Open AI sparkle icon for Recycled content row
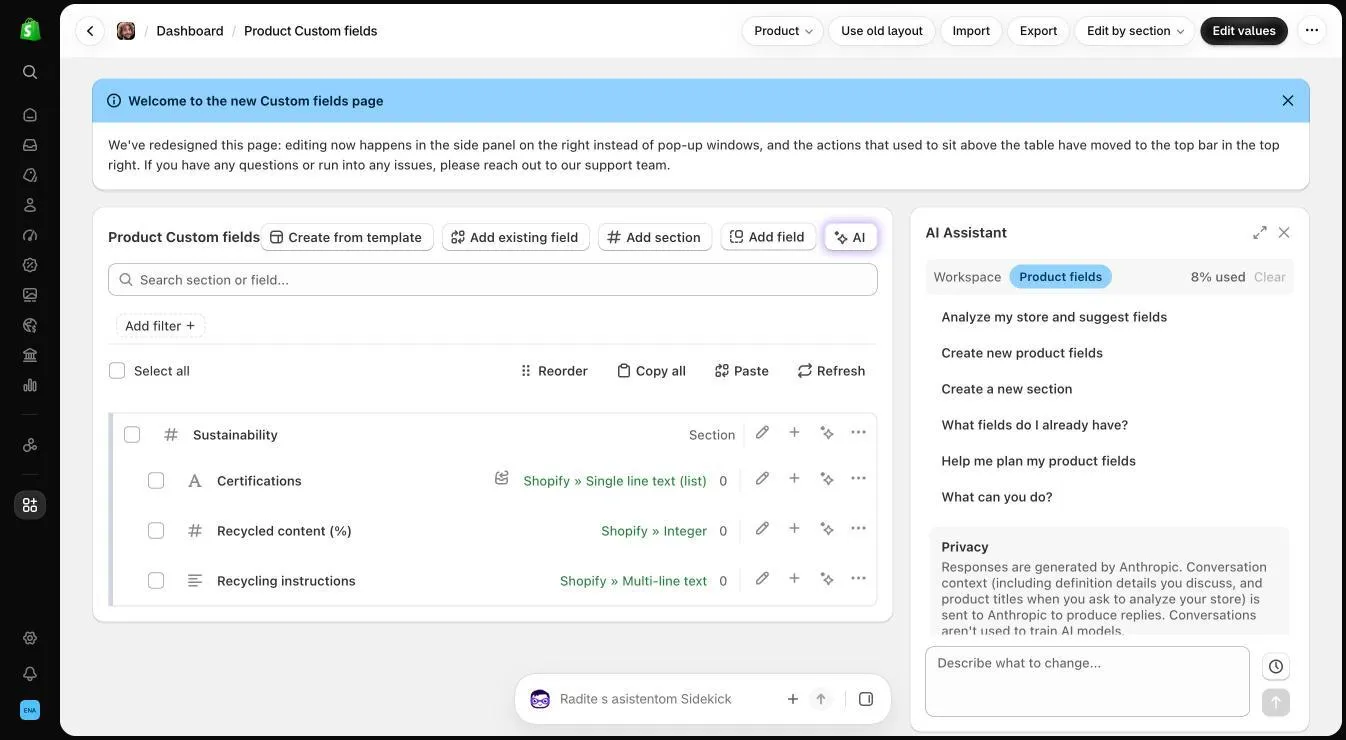Image resolution: width=1346 pixels, height=740 pixels. [827, 529]
